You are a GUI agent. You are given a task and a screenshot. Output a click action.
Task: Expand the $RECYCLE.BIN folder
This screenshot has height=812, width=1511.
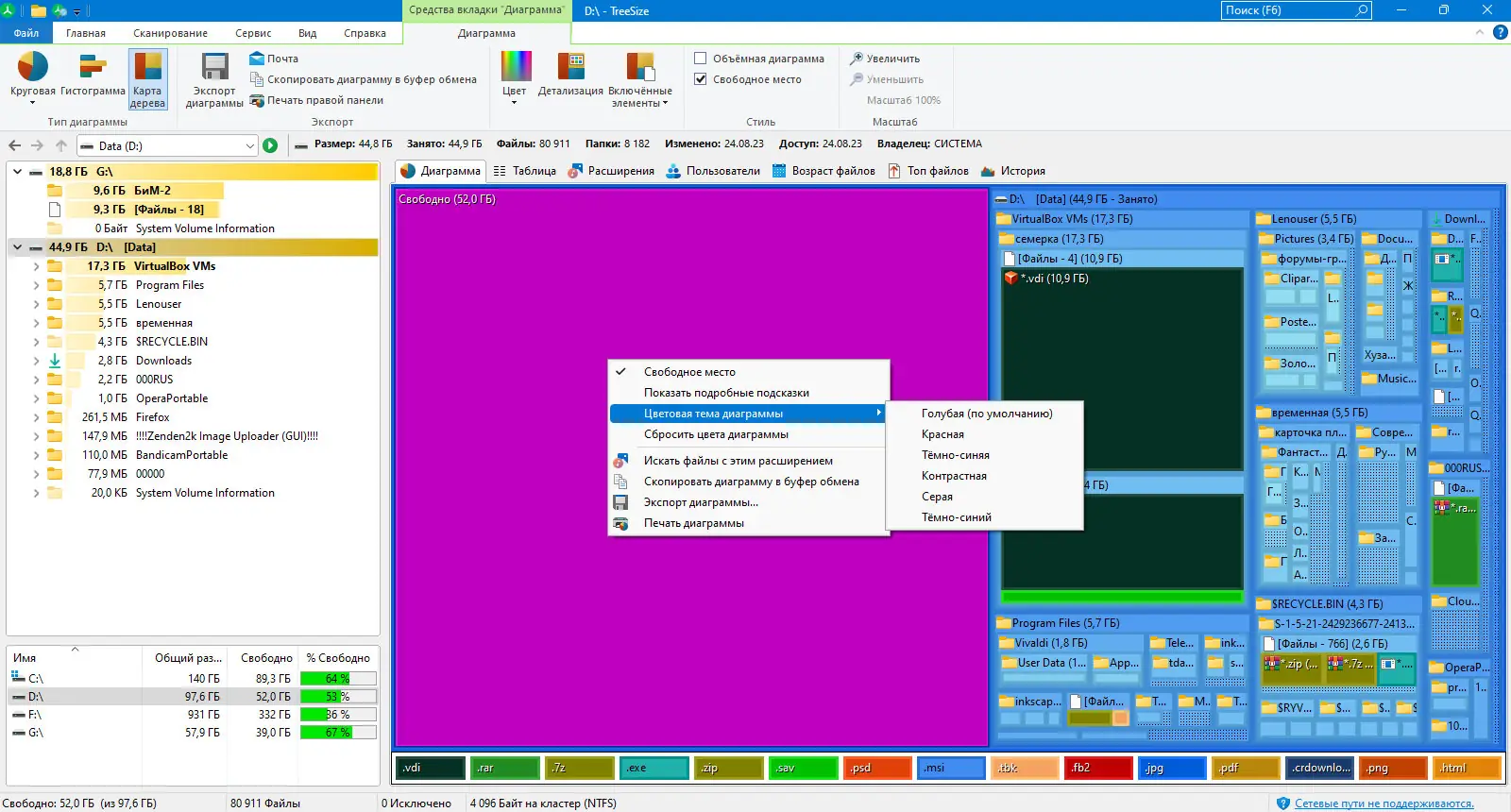click(36, 342)
